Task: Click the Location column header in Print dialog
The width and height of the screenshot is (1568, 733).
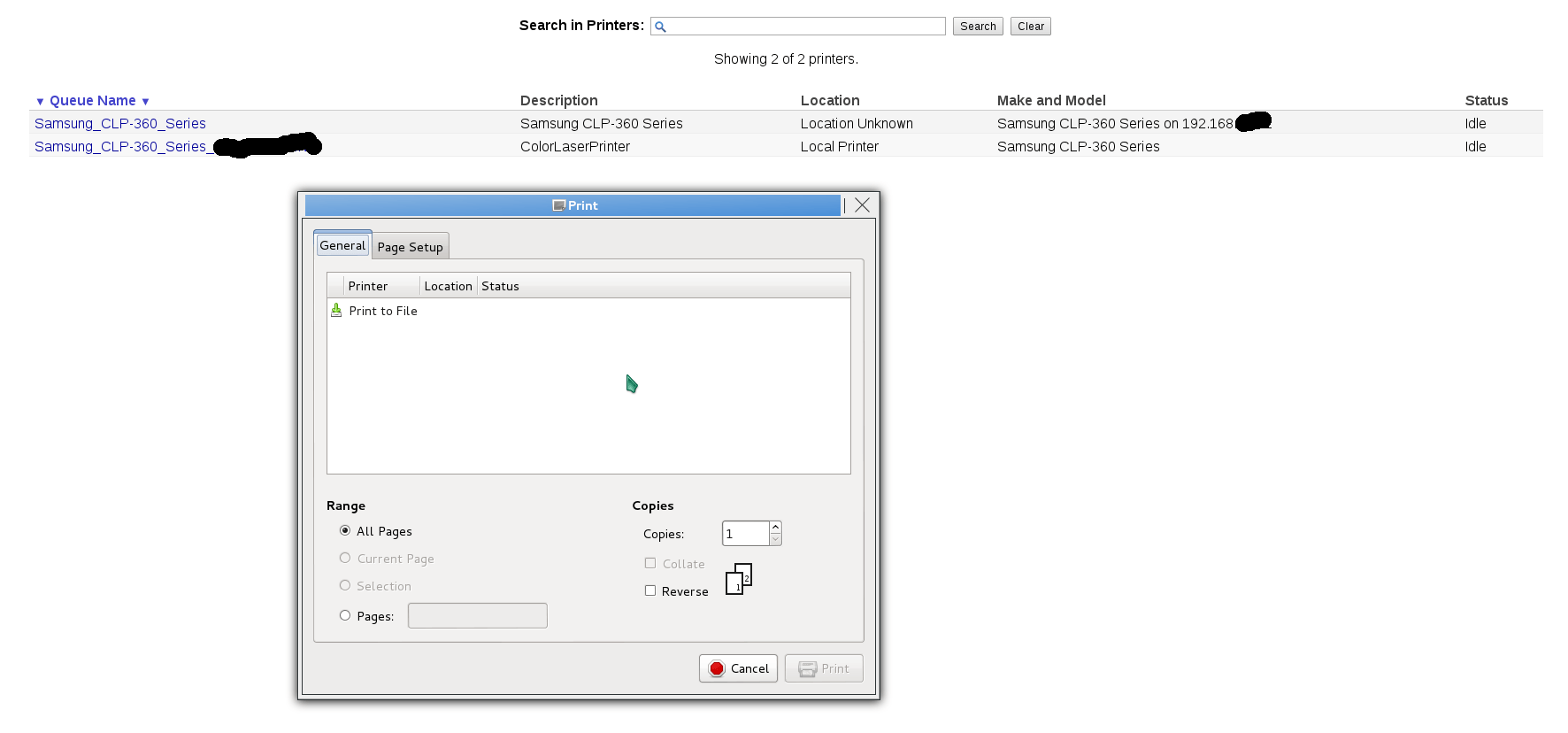Action: point(449,286)
